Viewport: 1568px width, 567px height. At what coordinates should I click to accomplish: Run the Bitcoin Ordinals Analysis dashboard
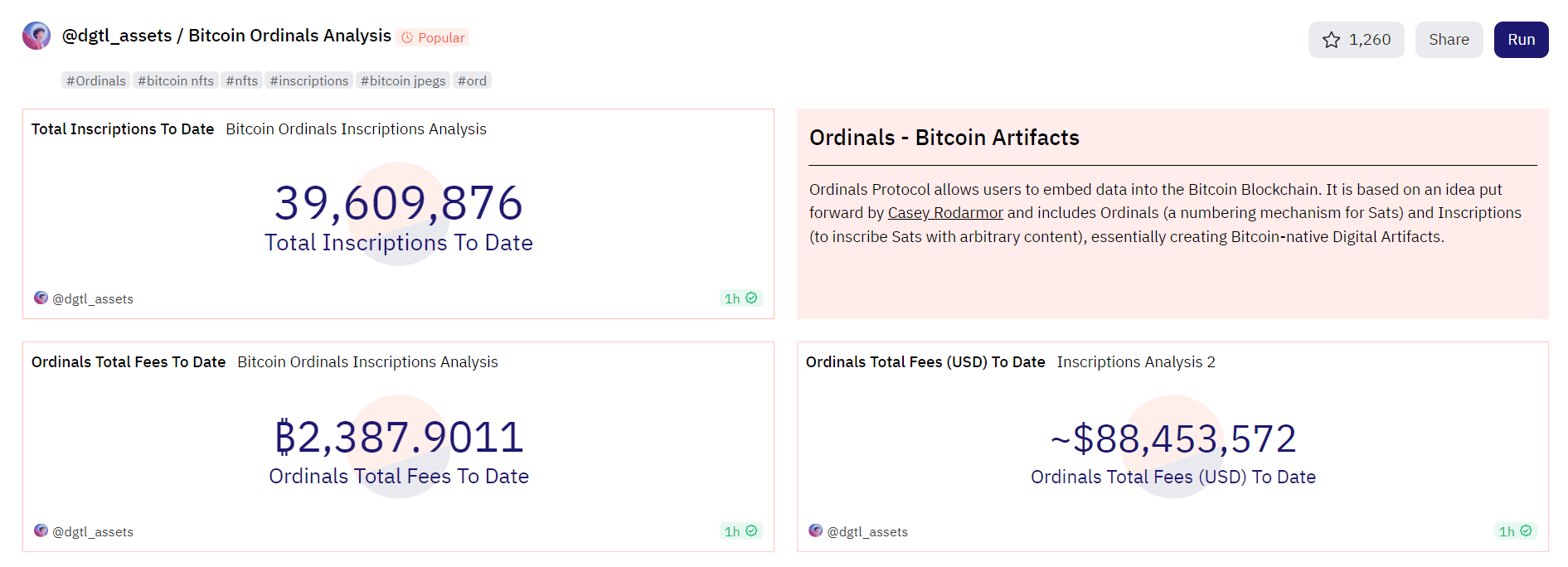tap(1521, 39)
